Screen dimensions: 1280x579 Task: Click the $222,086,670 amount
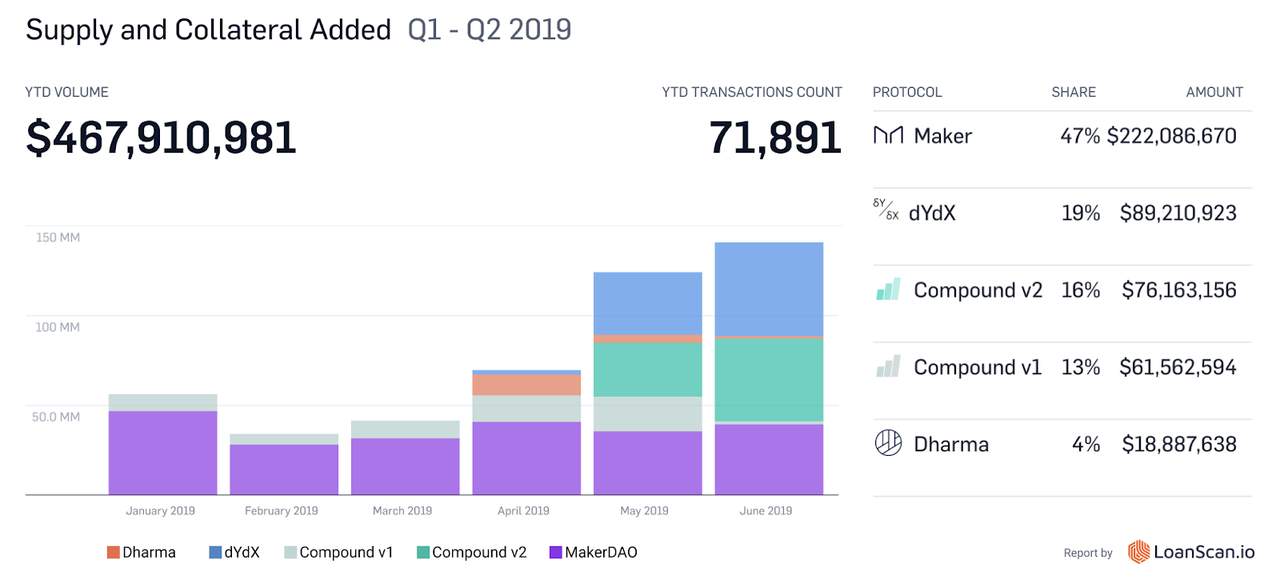pos(1172,136)
